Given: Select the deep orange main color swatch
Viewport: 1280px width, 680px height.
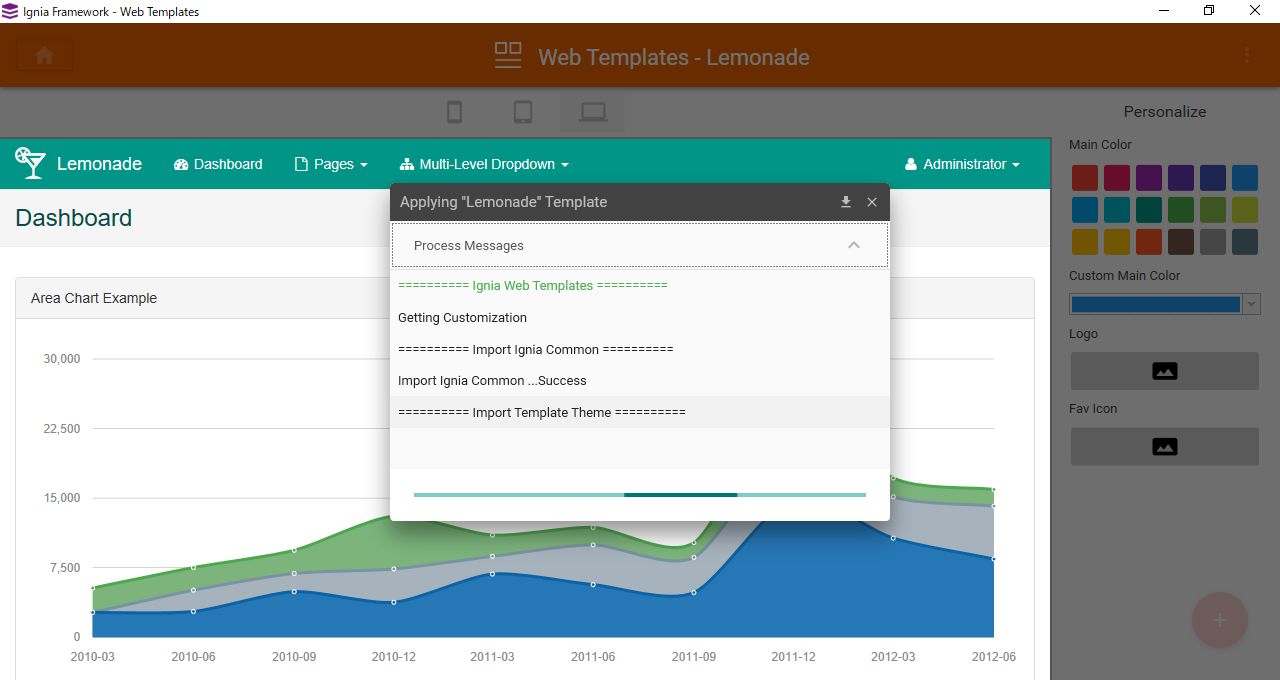Looking at the screenshot, I should click(x=1149, y=242).
